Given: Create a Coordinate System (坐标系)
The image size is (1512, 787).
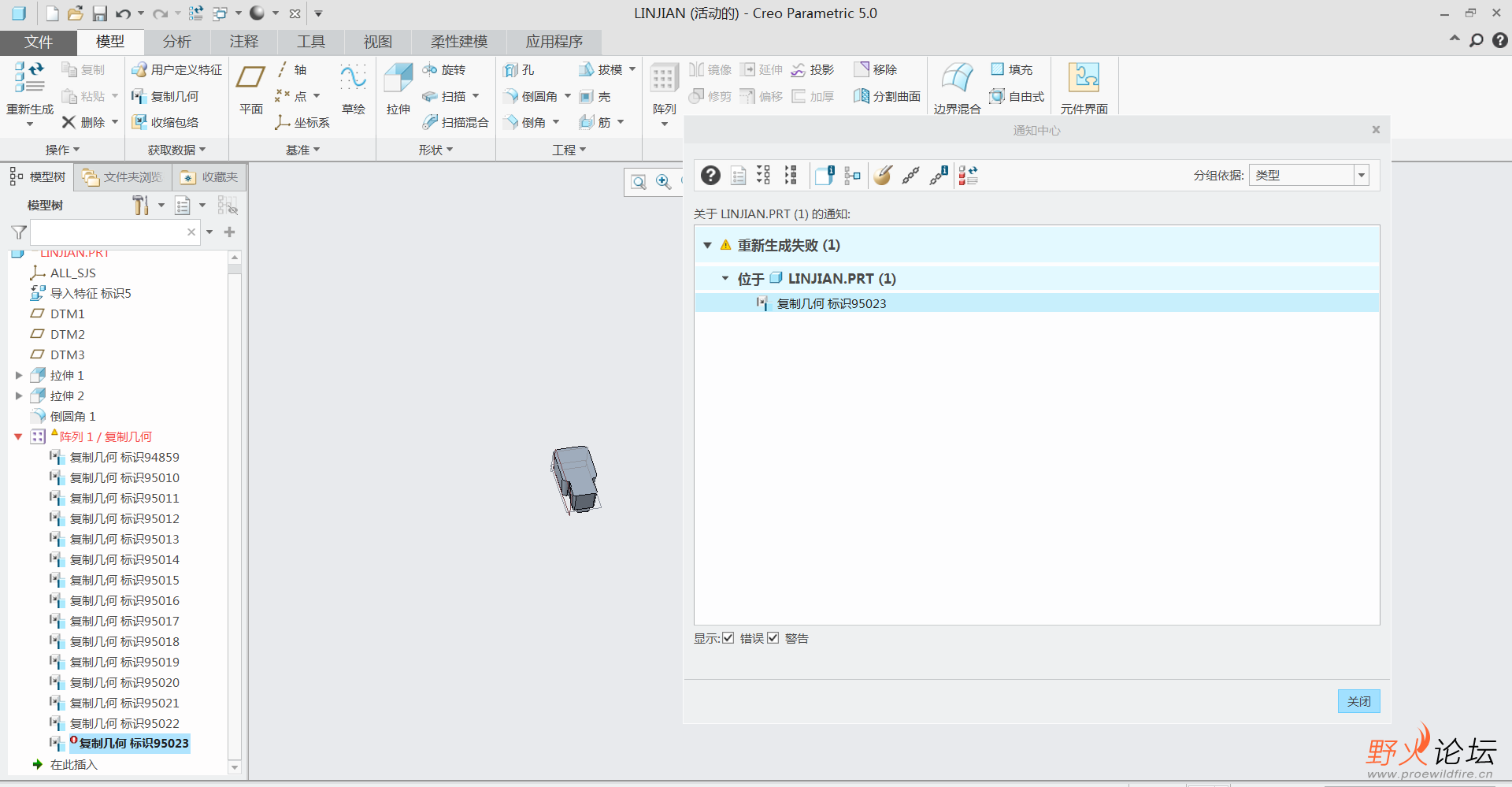Looking at the screenshot, I should point(302,122).
